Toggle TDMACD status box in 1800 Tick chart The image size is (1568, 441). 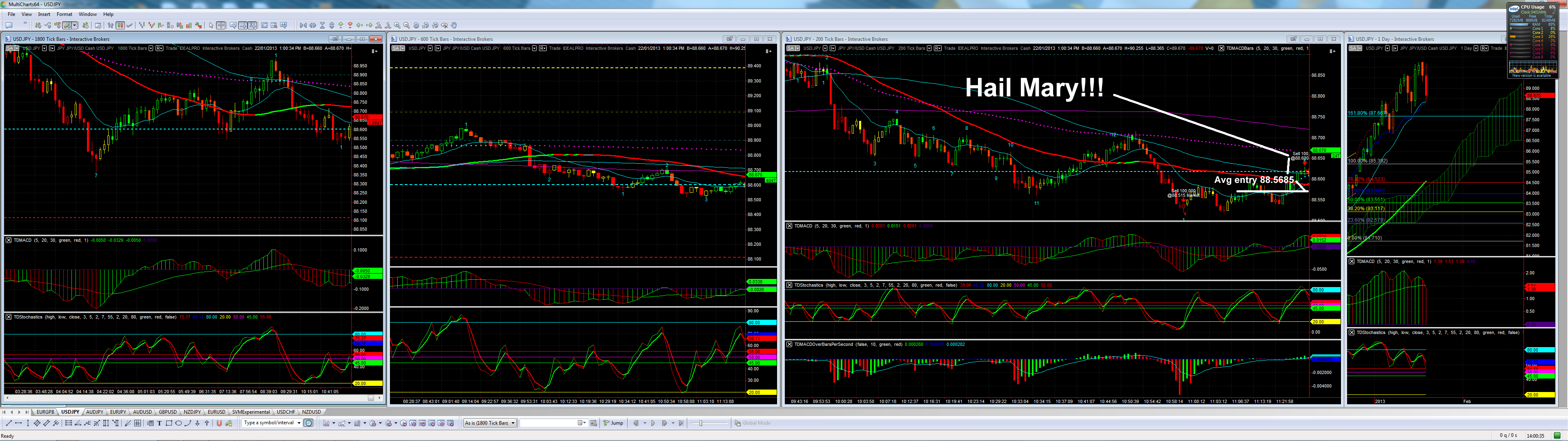pyautogui.click(x=9, y=240)
